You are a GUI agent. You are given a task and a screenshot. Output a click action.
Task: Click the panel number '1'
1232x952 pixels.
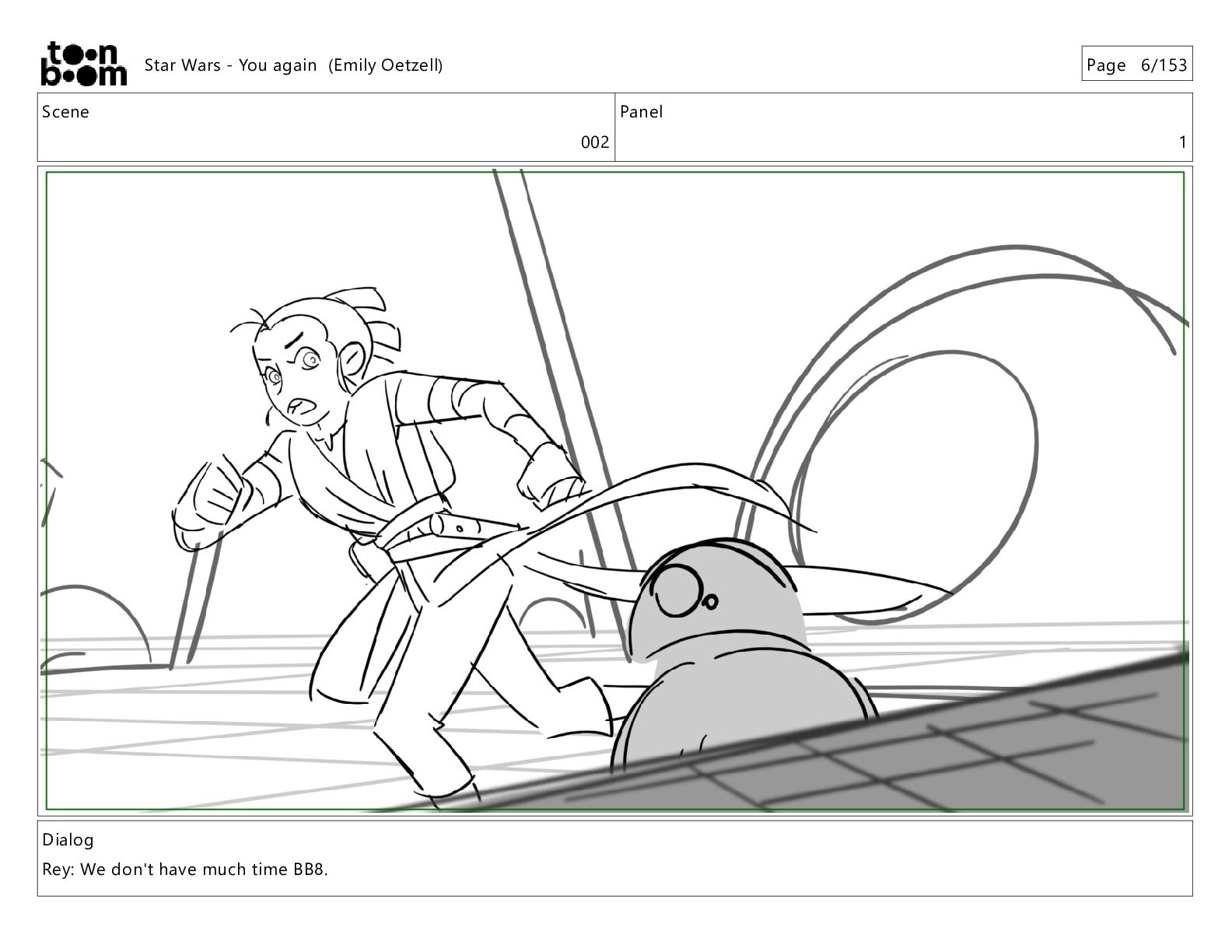pos(1182,142)
